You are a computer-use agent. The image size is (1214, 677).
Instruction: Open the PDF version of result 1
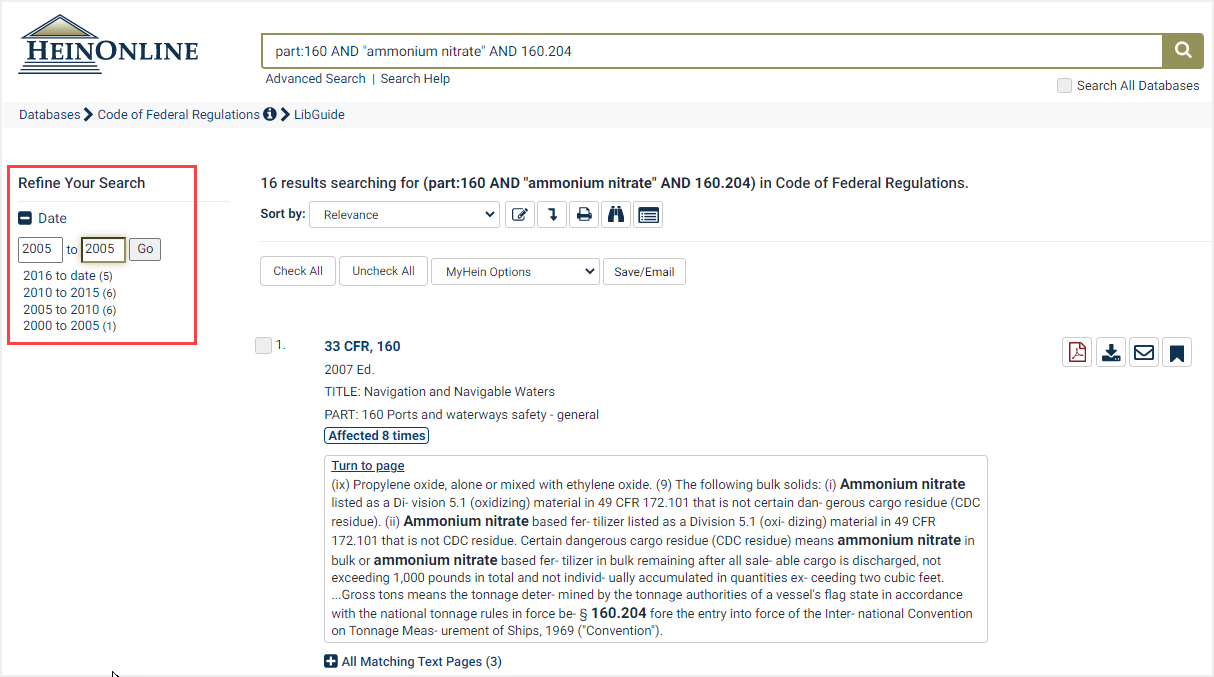[1077, 352]
